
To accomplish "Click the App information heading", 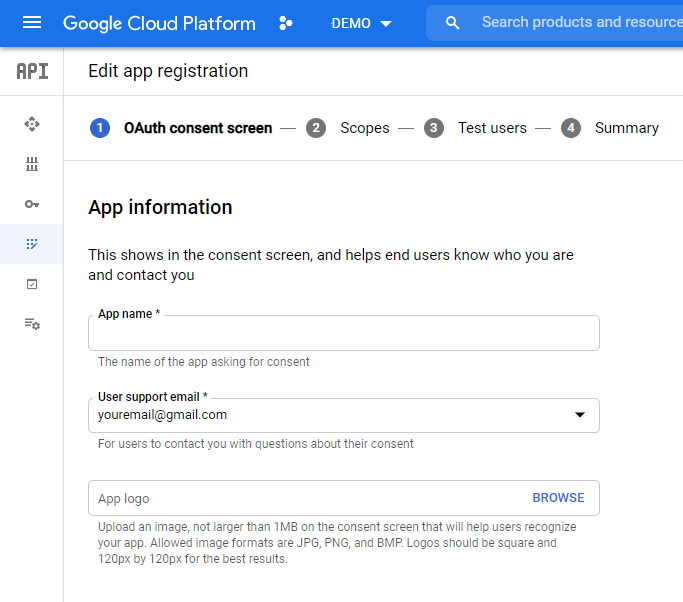I will click(x=160, y=207).
